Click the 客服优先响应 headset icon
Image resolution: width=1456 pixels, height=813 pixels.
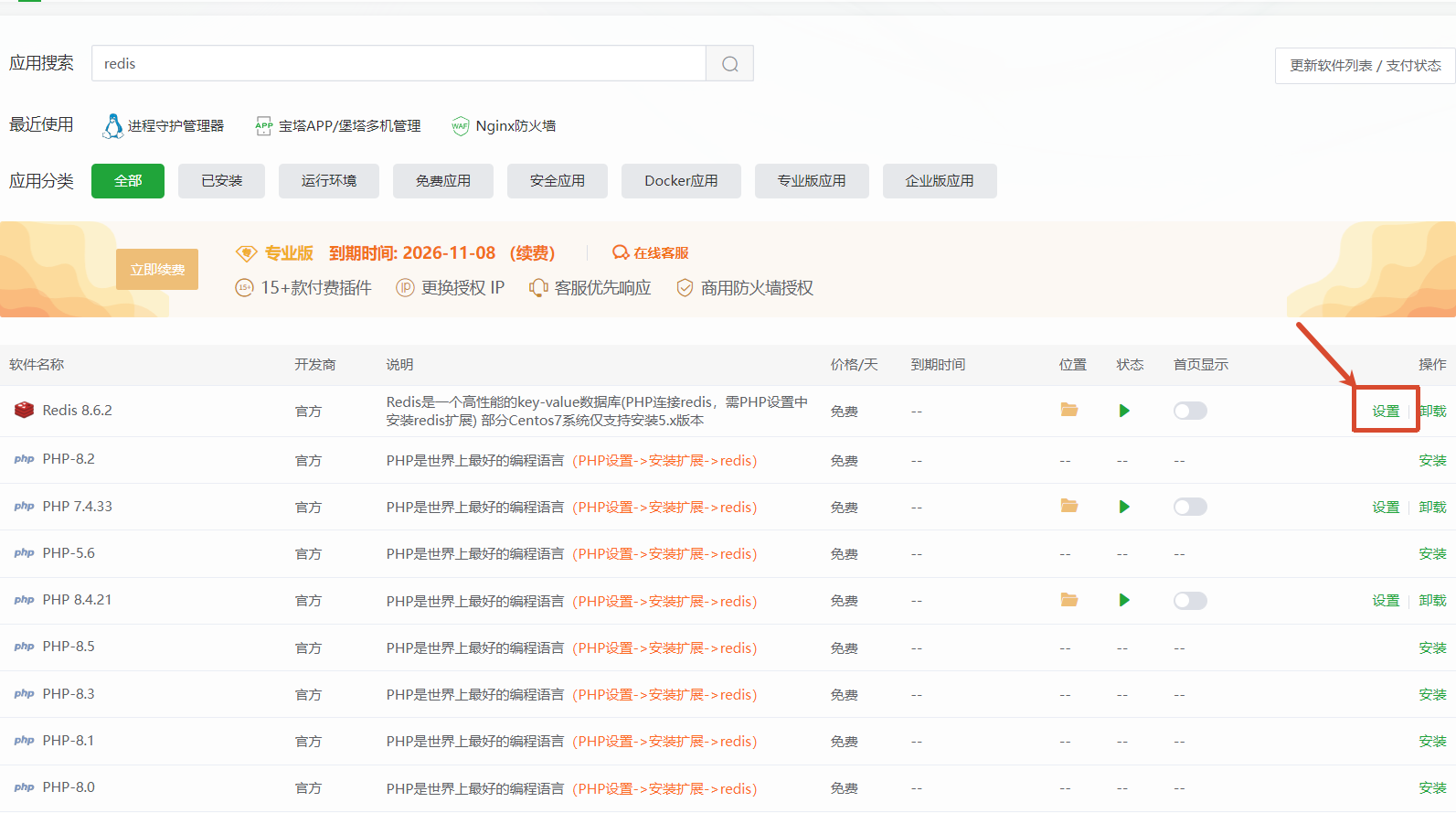tap(538, 288)
